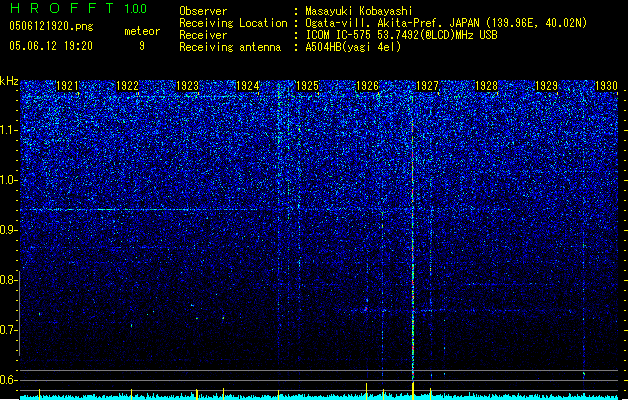Click the 1929 time marker
Viewport: 629px width, 400px height.
(546, 86)
